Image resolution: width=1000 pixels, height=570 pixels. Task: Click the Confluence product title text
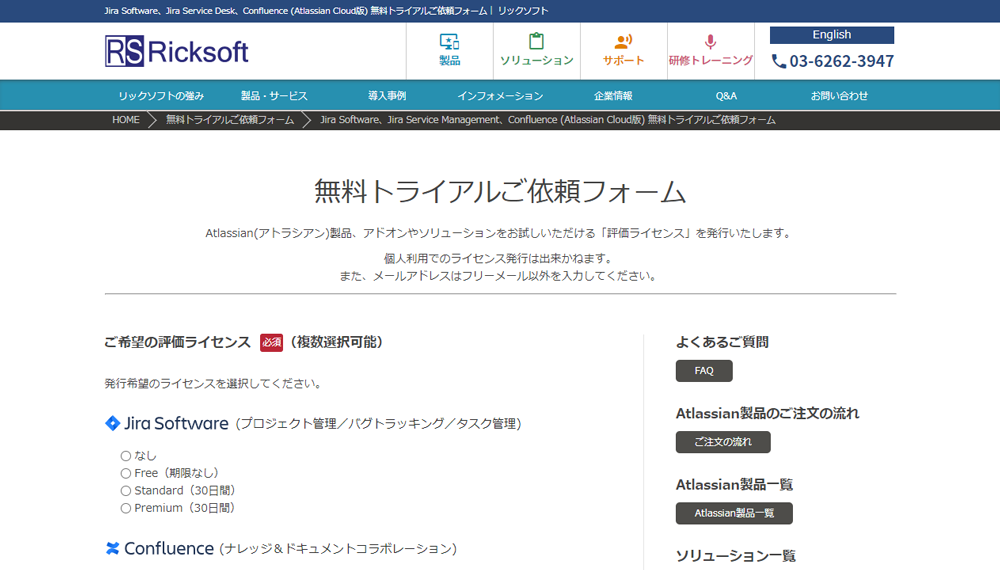click(169, 548)
